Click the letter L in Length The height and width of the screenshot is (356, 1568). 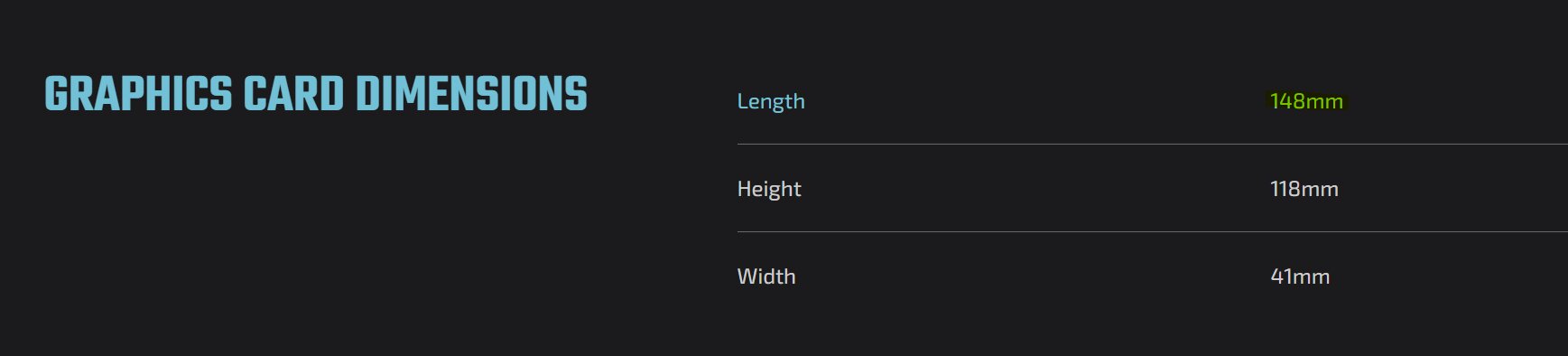tap(743, 100)
